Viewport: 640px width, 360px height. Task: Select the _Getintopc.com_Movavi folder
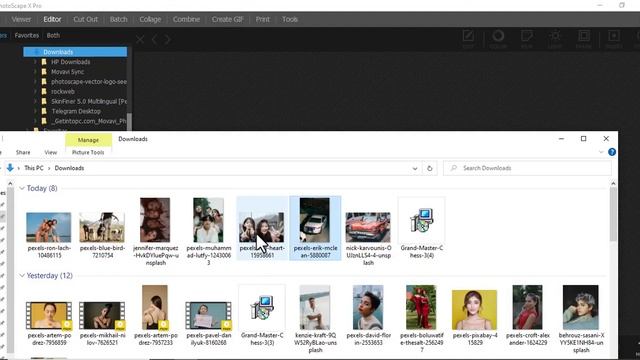pyautogui.click(x=89, y=121)
